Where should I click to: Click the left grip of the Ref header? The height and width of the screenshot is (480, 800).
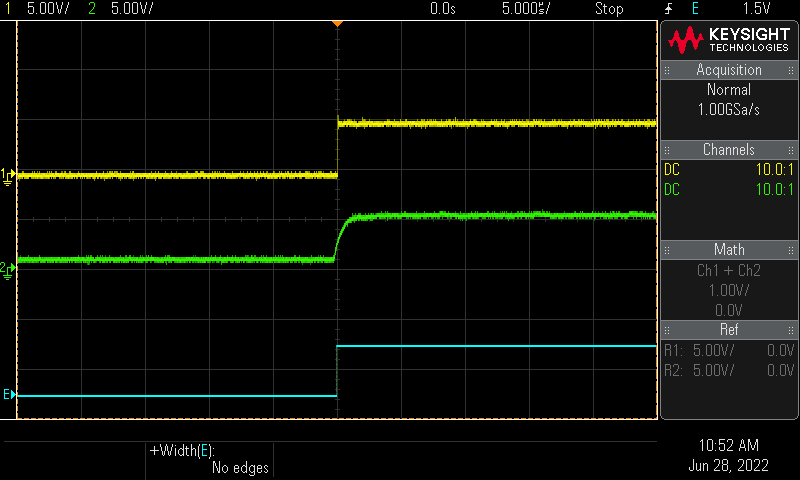[x=667, y=331]
